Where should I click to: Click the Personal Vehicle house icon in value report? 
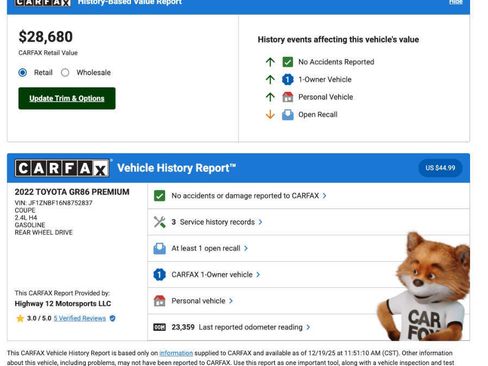(x=288, y=97)
